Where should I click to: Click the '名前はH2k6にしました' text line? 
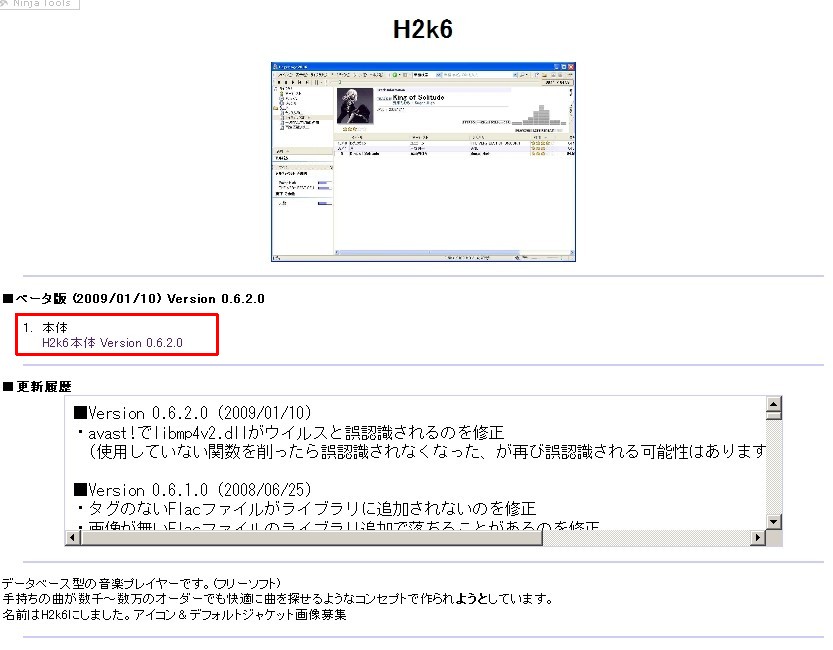pos(174,615)
